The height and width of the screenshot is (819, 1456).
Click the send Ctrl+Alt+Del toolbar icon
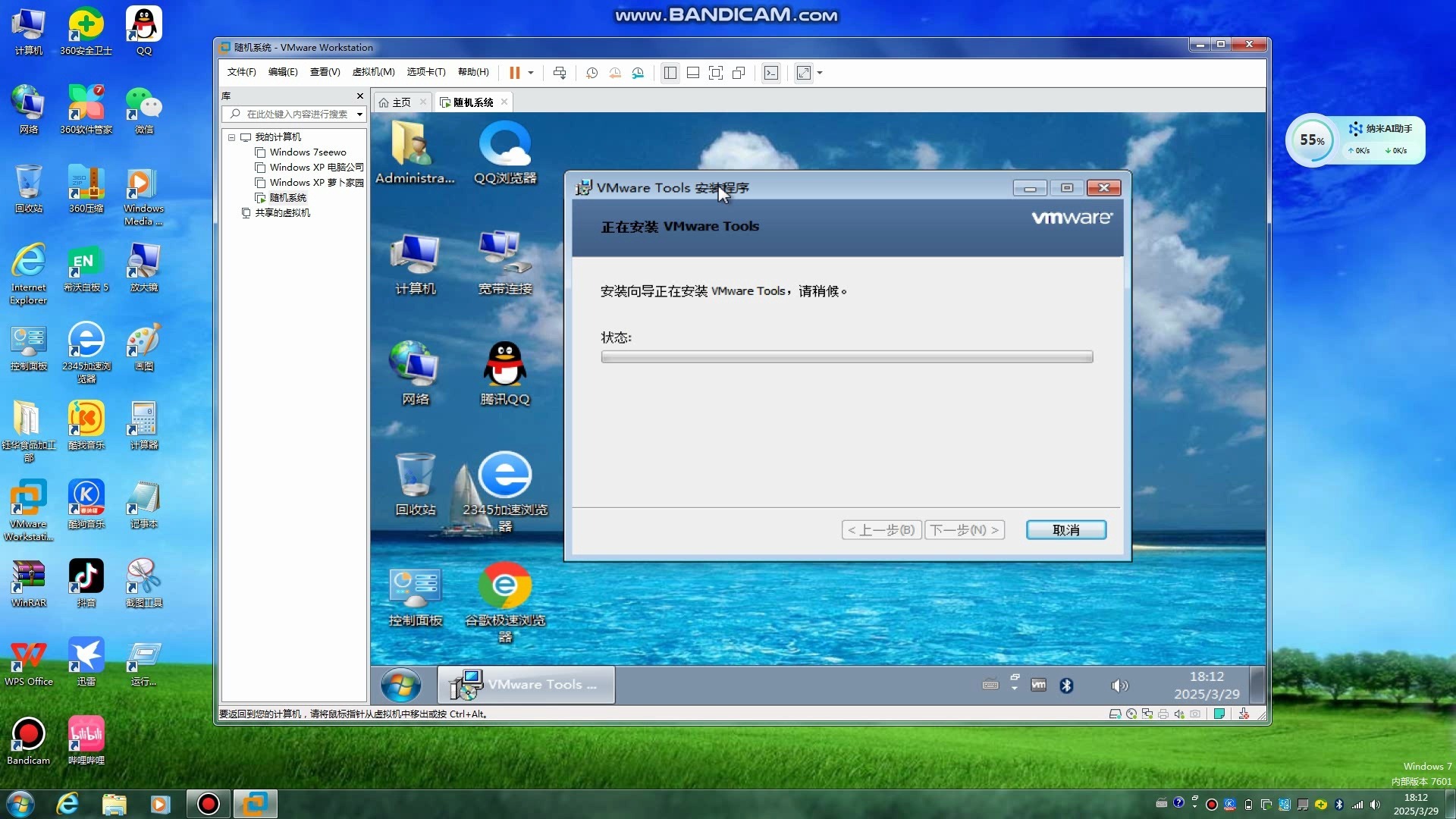560,73
